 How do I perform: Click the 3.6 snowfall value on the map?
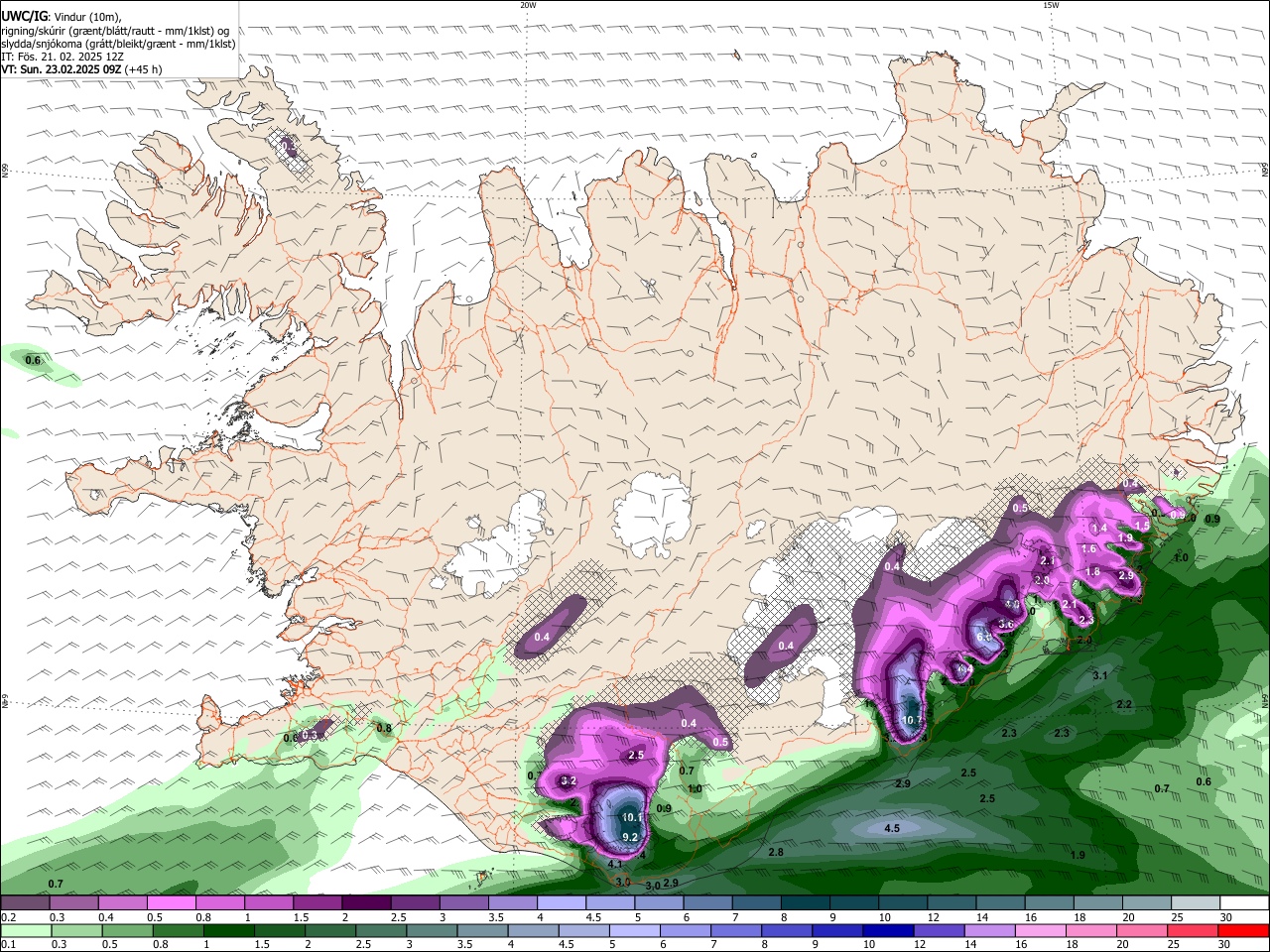(1005, 624)
